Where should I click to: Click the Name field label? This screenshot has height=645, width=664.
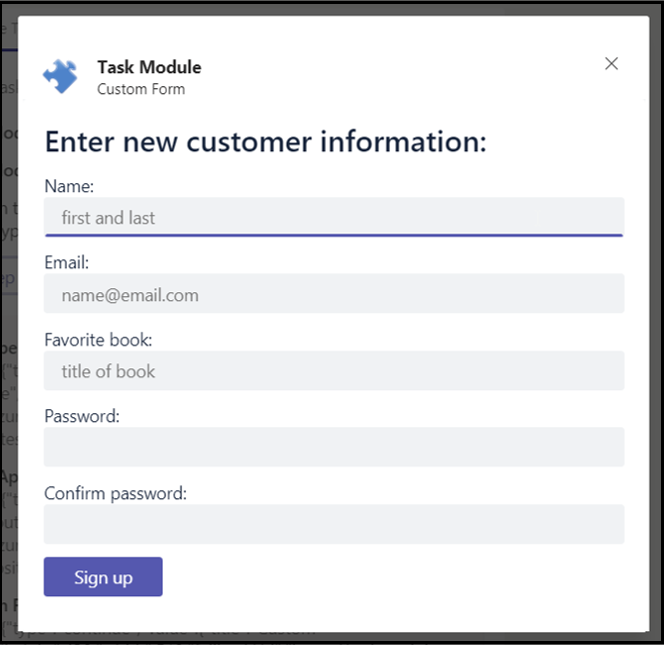[69, 186]
